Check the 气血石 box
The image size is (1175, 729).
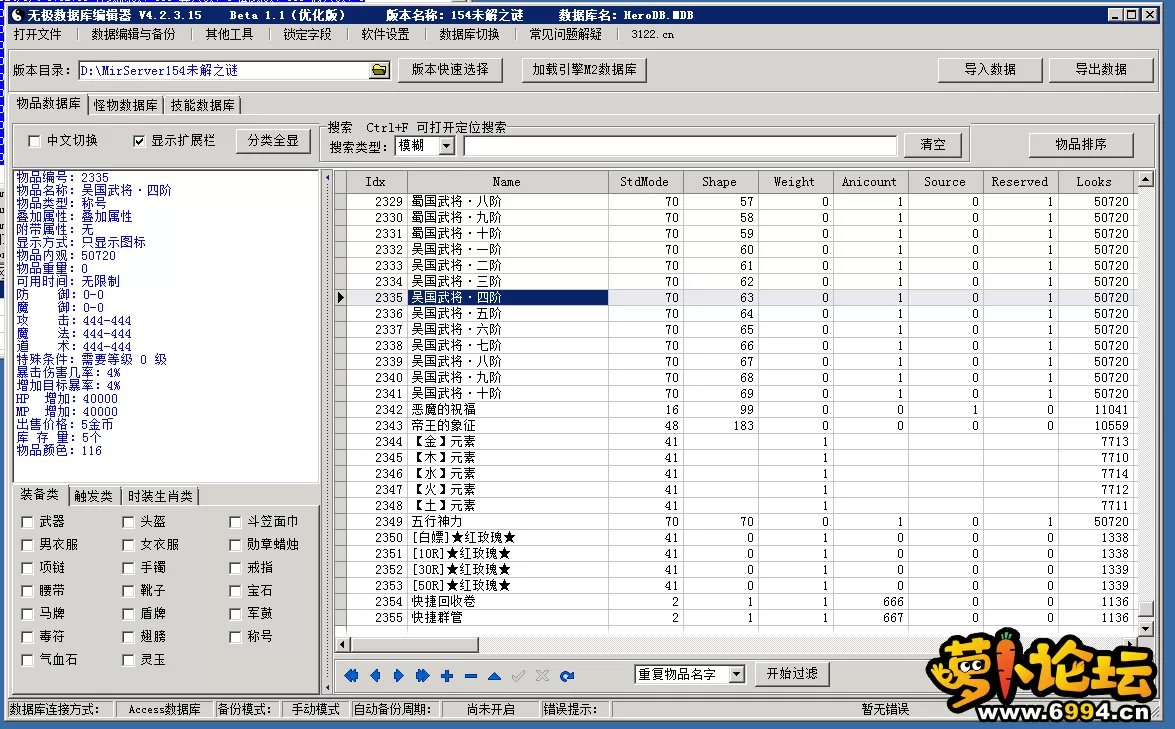click(28, 660)
